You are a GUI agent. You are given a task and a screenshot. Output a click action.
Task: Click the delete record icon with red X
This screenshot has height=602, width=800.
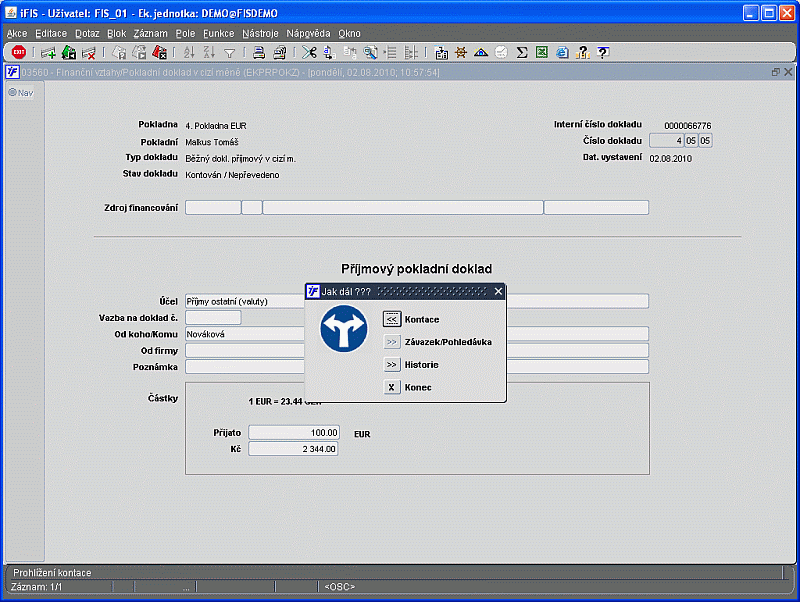tap(89, 52)
